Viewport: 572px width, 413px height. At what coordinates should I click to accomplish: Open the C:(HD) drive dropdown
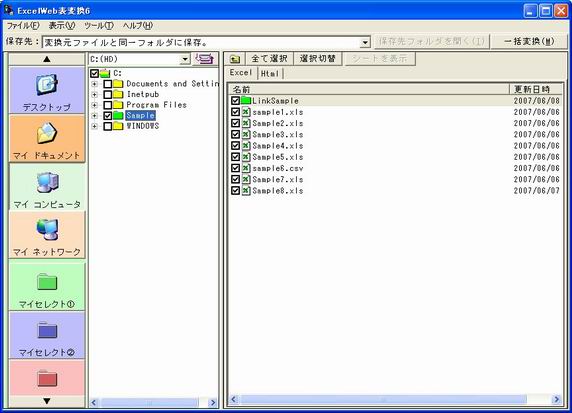(185, 59)
